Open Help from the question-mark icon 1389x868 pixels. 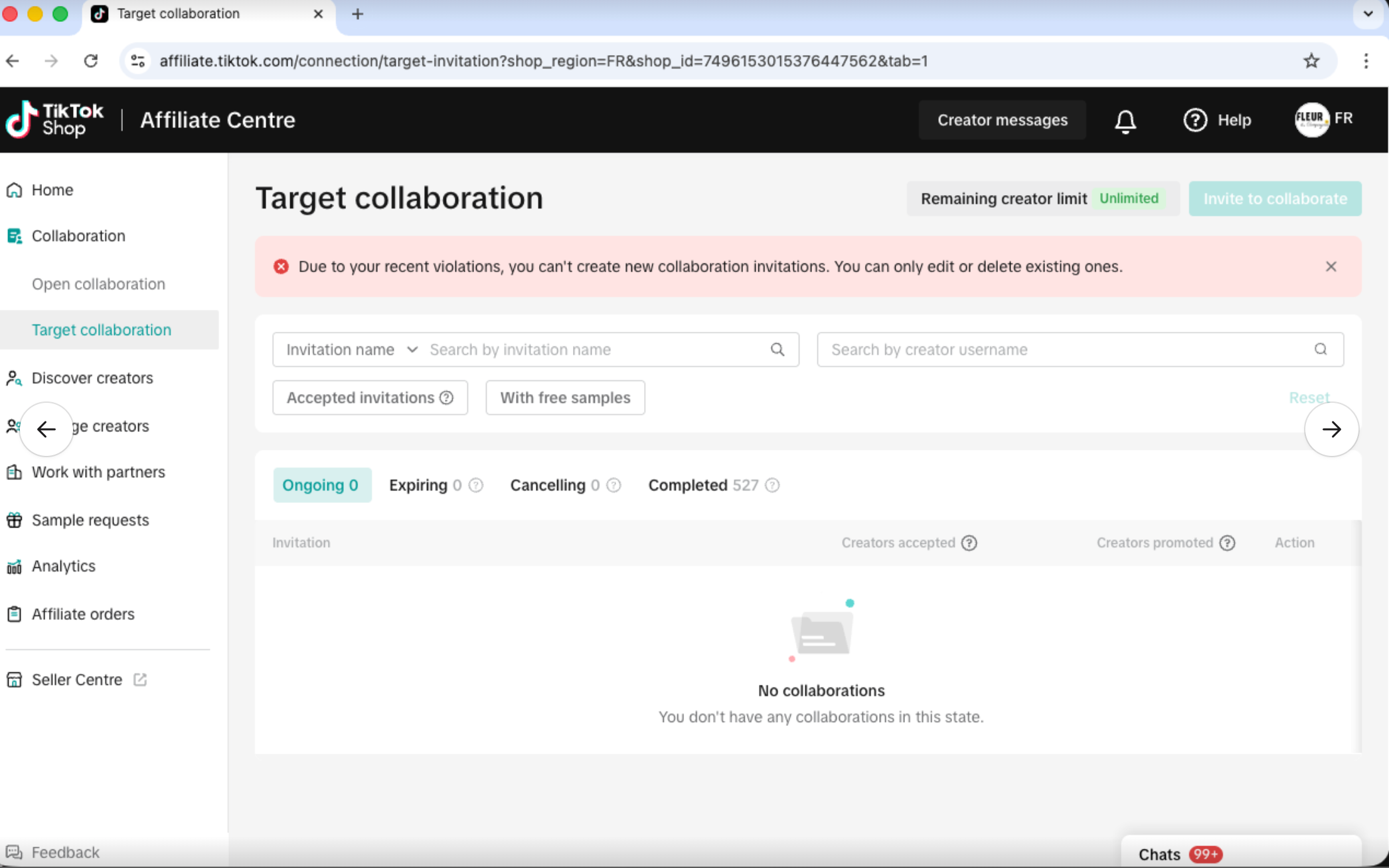(x=1195, y=120)
